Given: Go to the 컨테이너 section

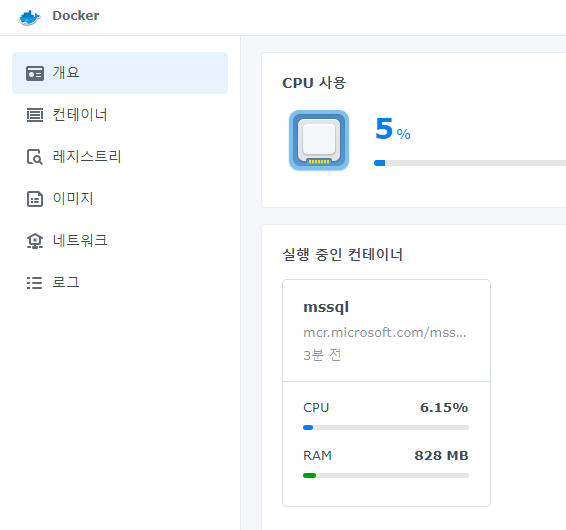Looking at the screenshot, I should tap(120, 115).
